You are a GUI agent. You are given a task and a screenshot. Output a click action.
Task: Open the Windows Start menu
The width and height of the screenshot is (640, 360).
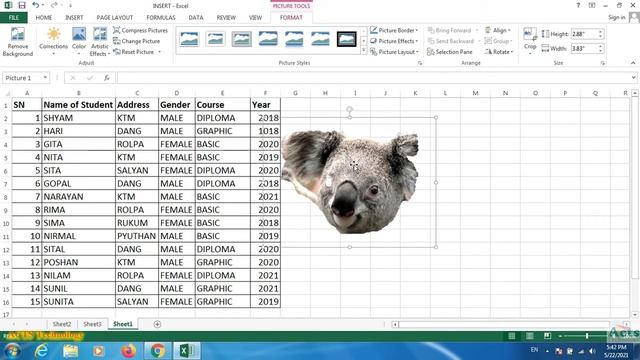12,351
